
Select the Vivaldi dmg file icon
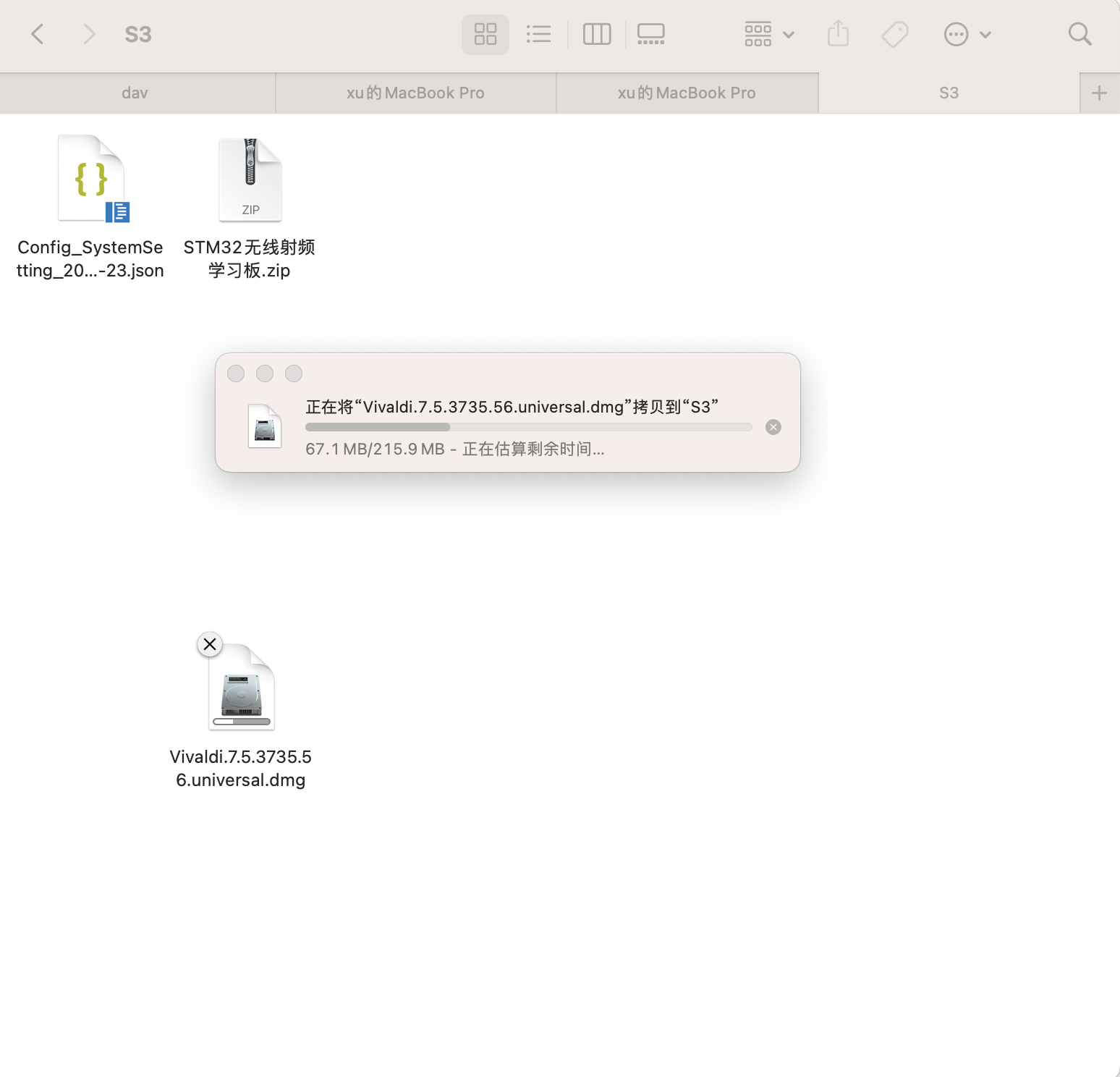[242, 687]
